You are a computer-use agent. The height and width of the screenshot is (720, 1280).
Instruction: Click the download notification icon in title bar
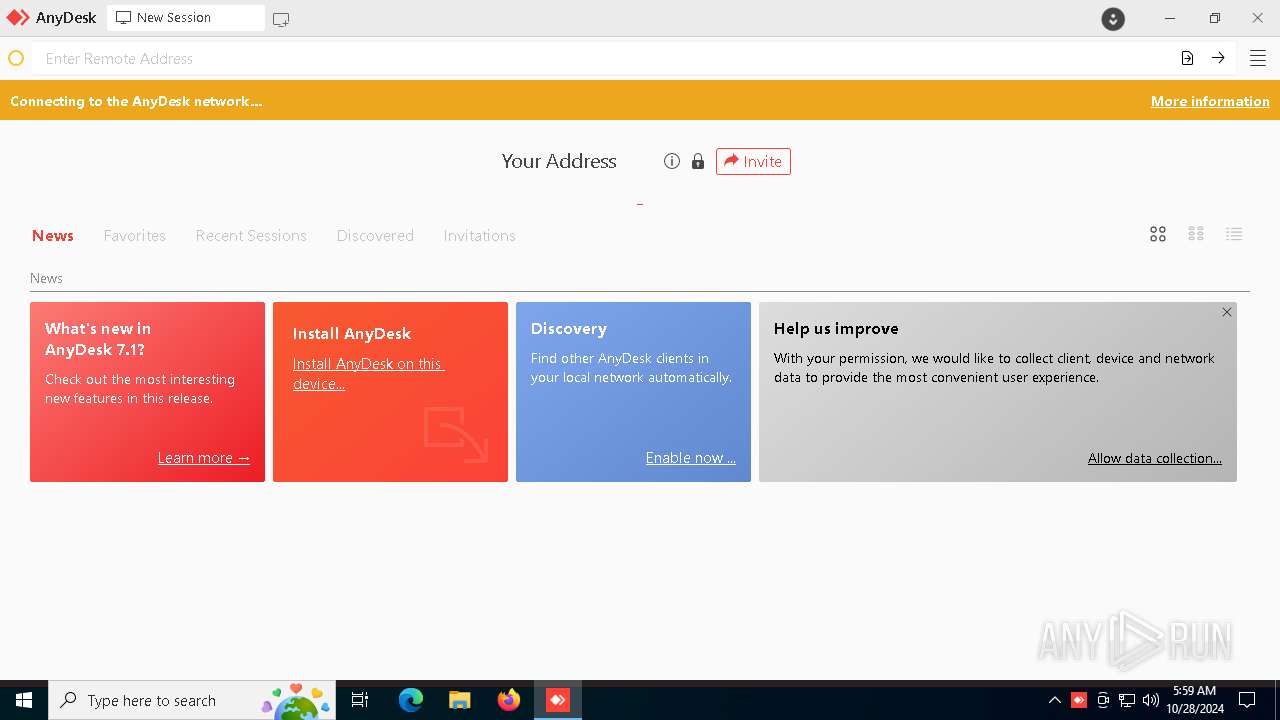[1113, 18]
